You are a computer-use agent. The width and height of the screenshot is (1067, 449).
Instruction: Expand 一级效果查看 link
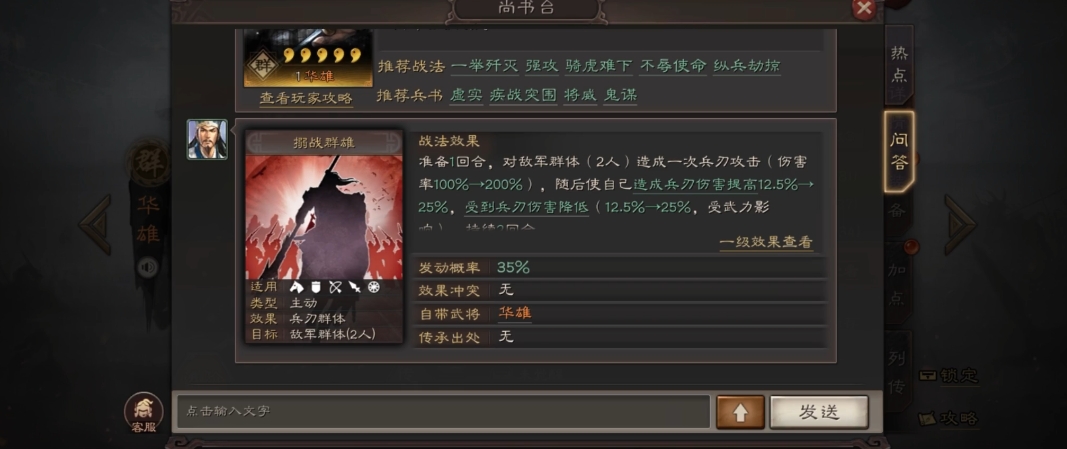pyautogui.click(x=766, y=242)
